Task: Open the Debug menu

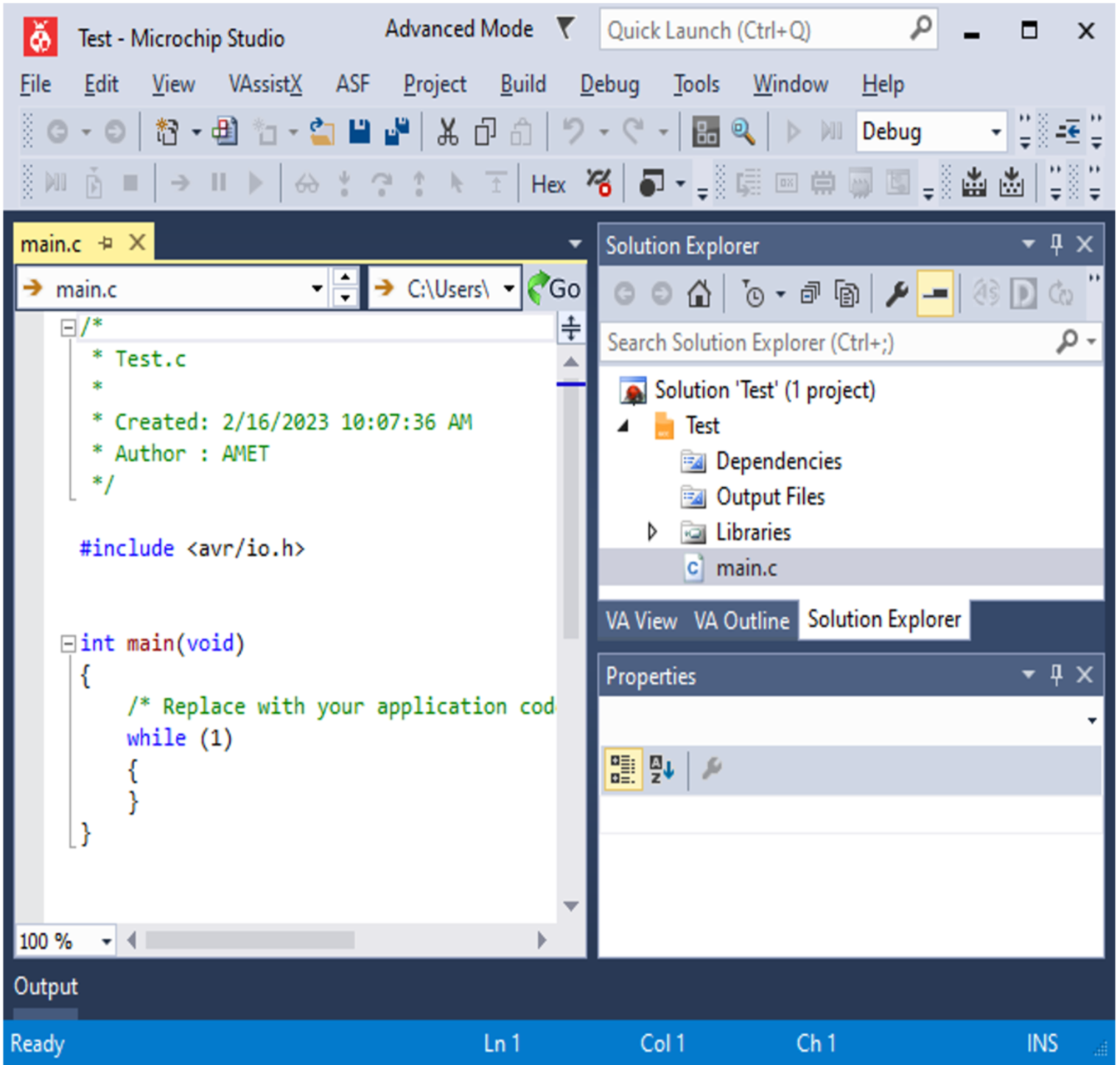Action: [x=609, y=84]
